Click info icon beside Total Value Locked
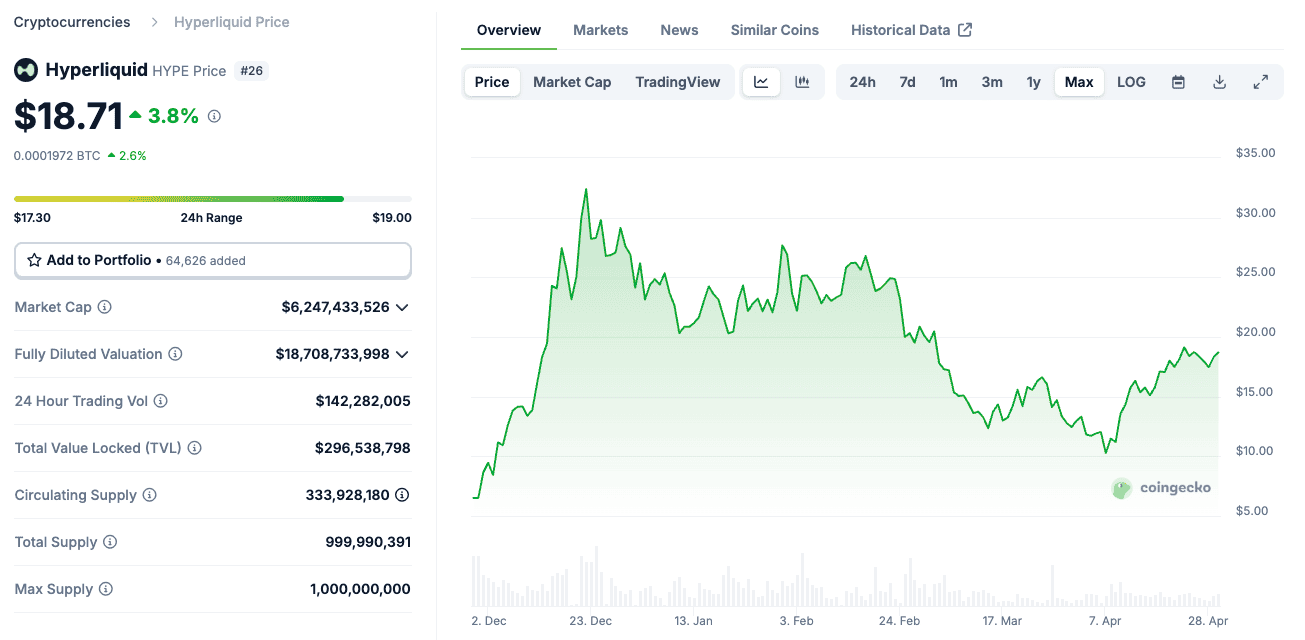The height and width of the screenshot is (640, 1305). [x=195, y=448]
